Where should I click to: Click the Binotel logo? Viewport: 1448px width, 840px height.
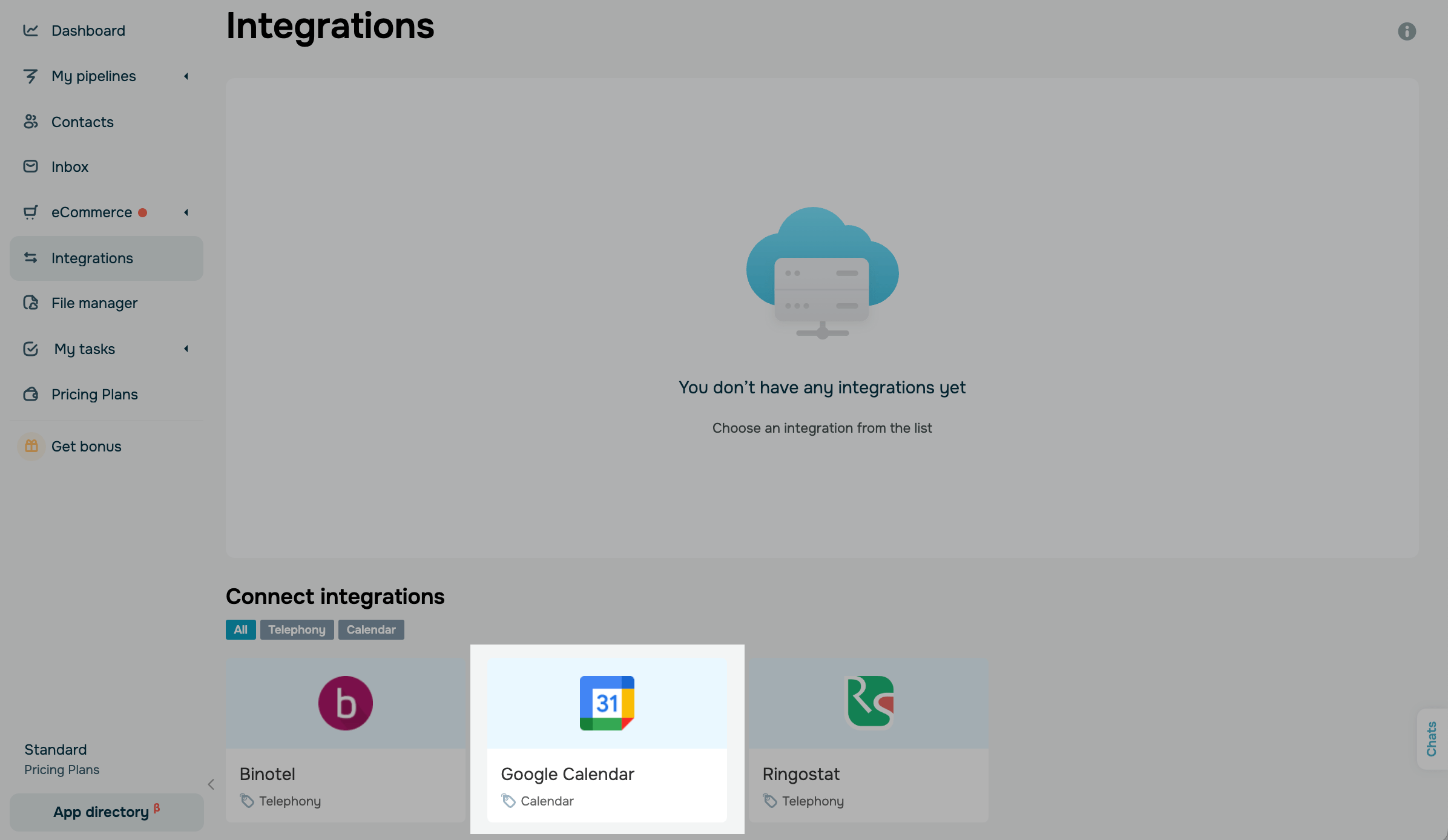coord(345,703)
